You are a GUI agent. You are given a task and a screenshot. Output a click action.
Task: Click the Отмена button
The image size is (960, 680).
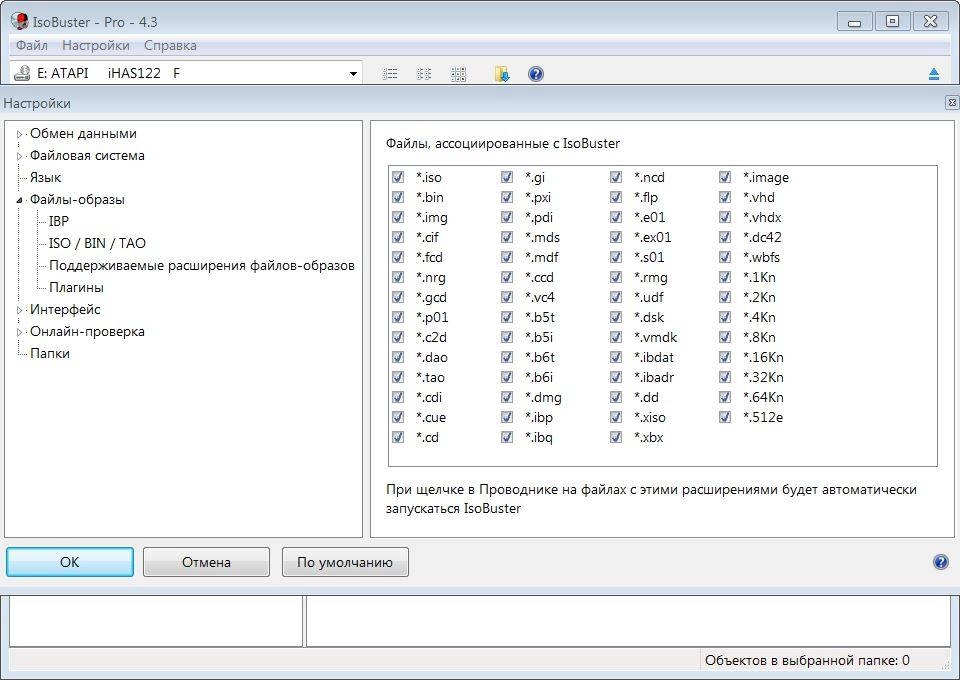tap(206, 562)
